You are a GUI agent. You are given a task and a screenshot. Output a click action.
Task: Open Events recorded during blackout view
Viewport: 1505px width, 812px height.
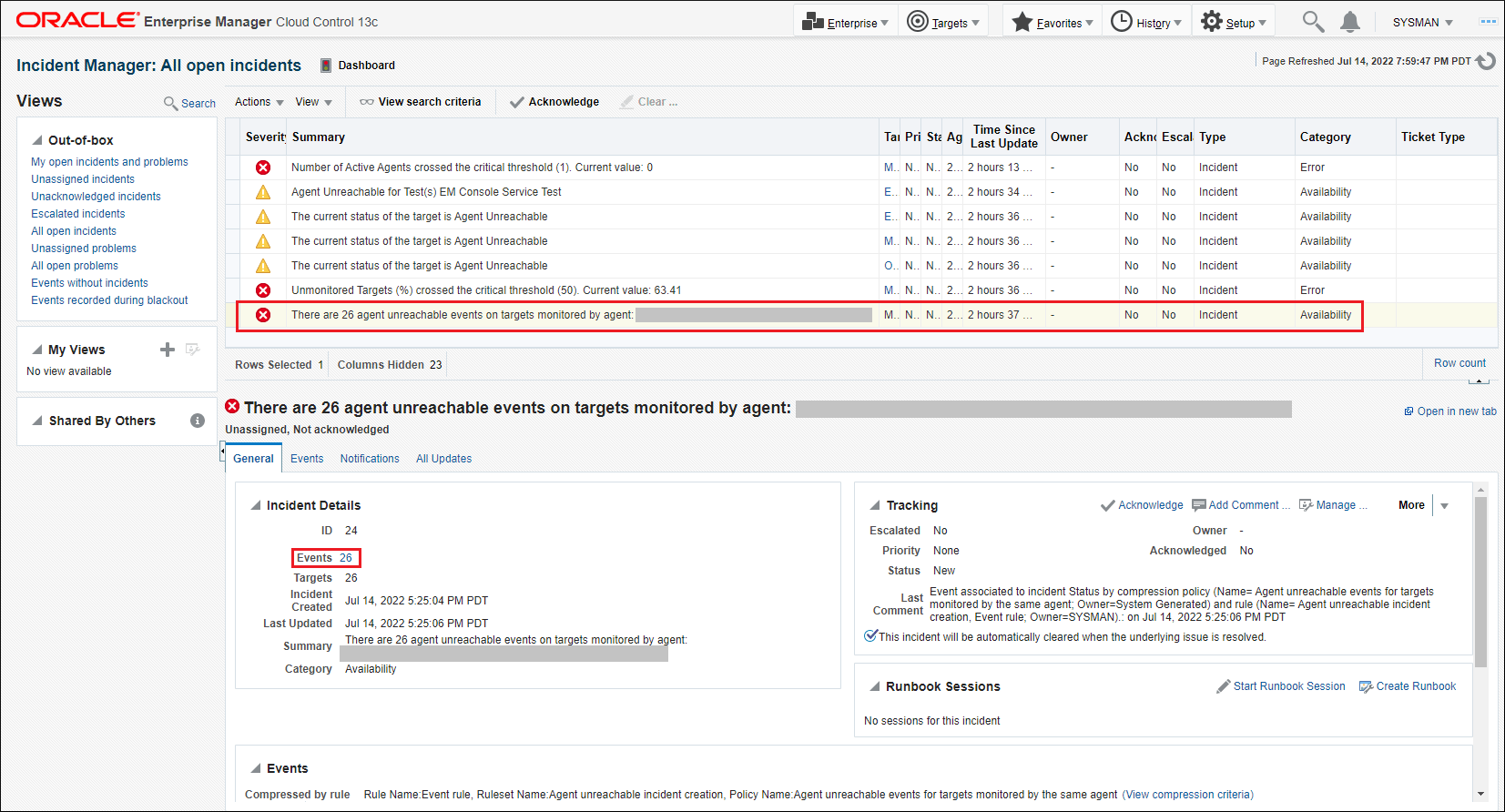109,300
